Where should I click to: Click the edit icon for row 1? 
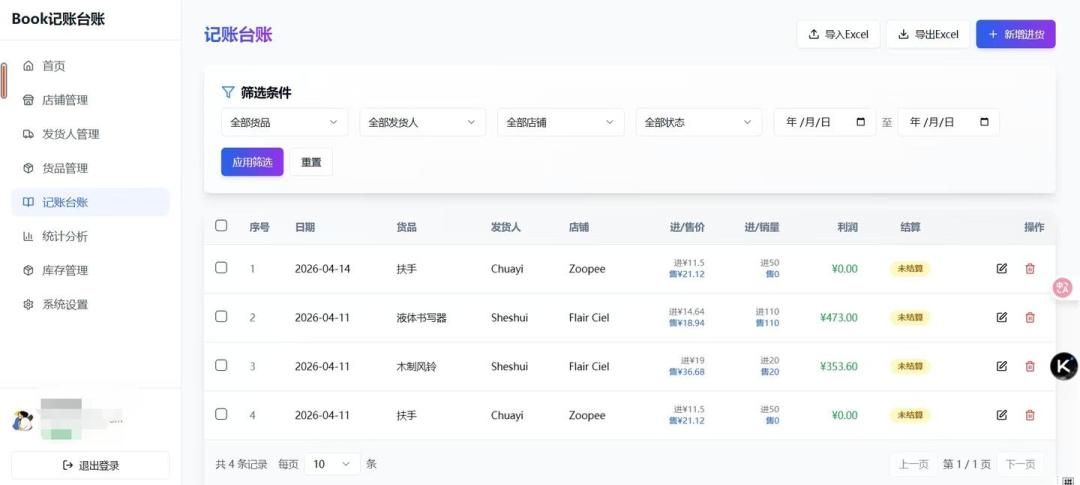[1001, 269]
